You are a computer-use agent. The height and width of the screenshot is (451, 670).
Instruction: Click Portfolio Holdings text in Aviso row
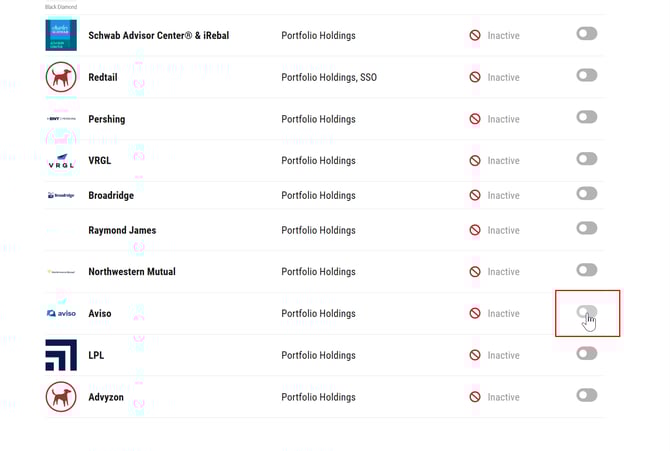click(x=318, y=314)
